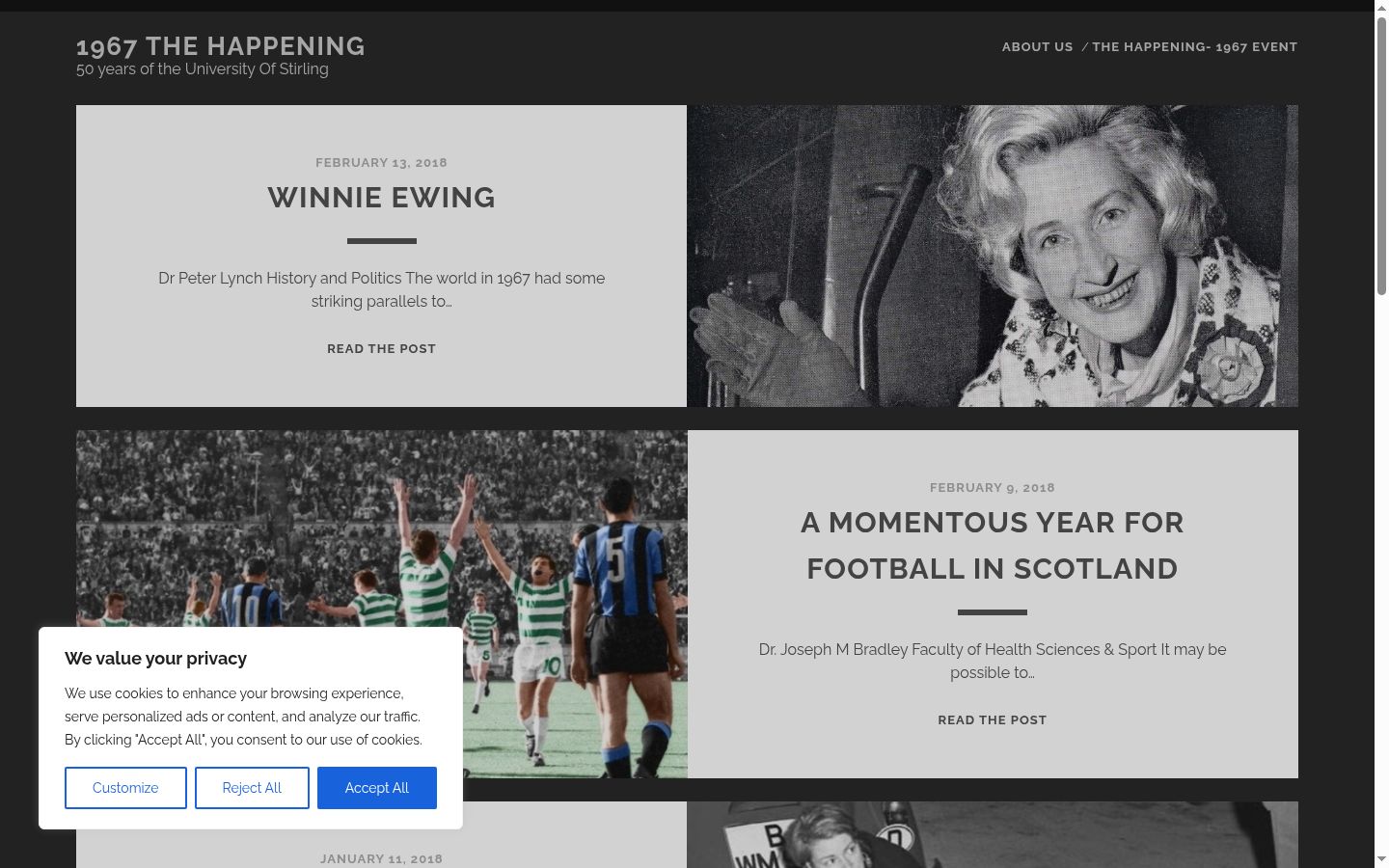Open A Momentous Year for Football in Scotland

(x=992, y=545)
